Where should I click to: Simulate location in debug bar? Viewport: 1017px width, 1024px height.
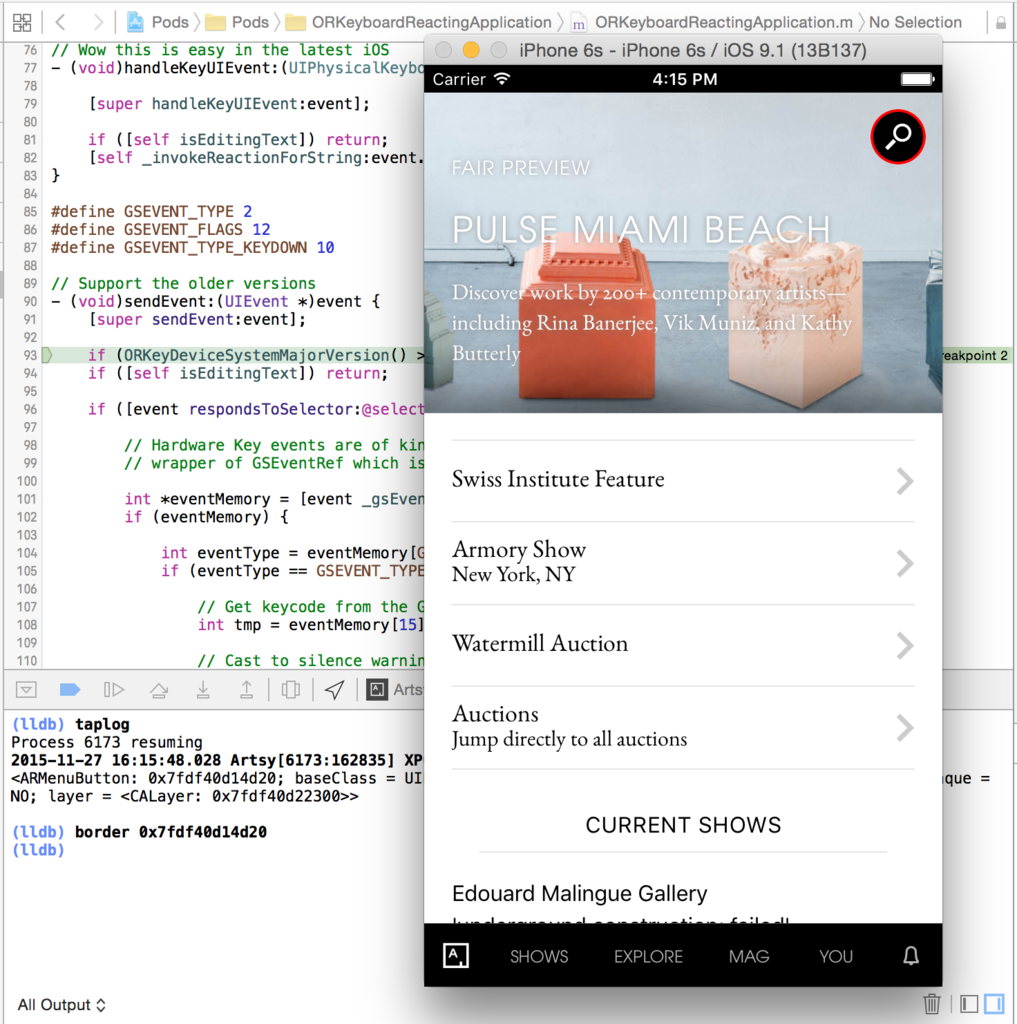pos(334,690)
